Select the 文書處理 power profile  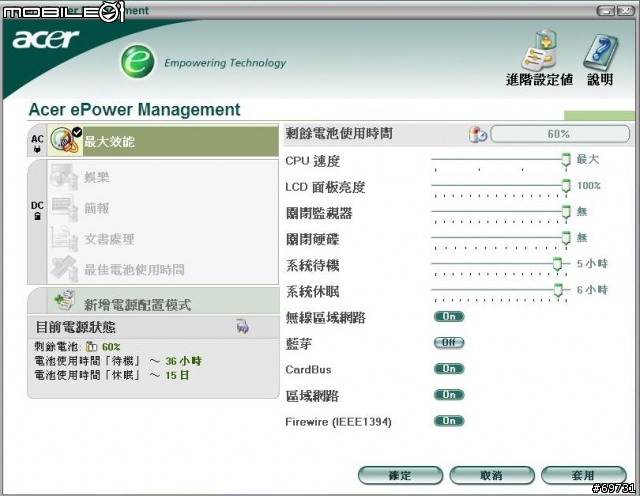tap(163, 239)
